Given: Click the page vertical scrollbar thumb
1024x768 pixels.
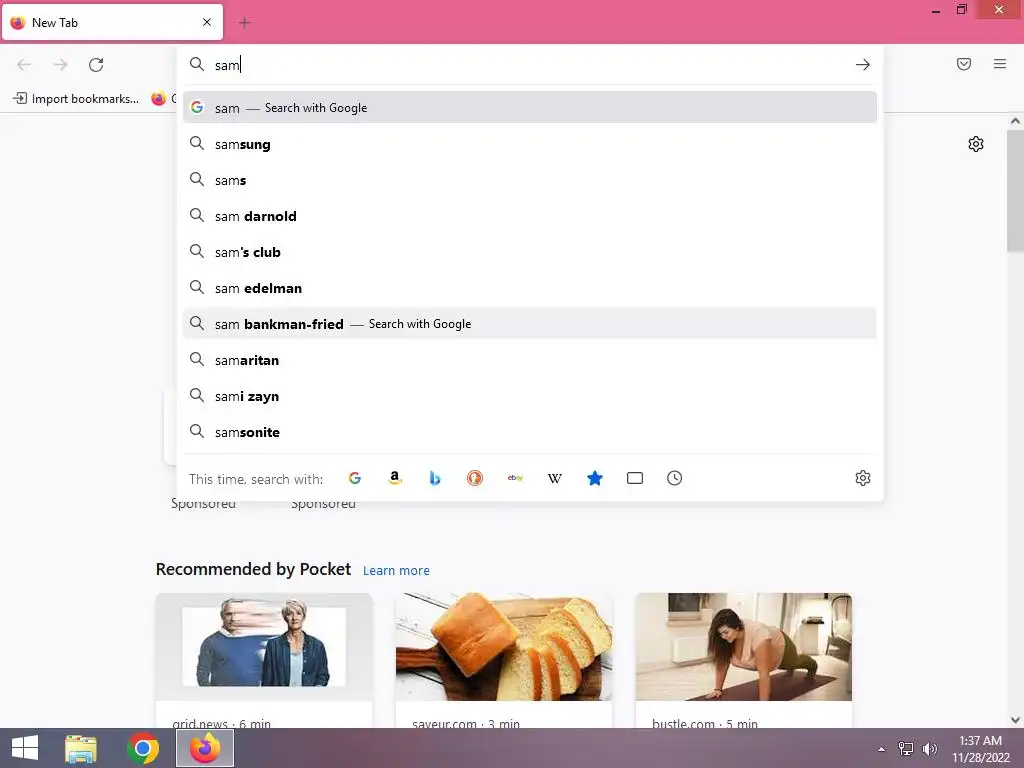Looking at the screenshot, I should point(1015,191).
